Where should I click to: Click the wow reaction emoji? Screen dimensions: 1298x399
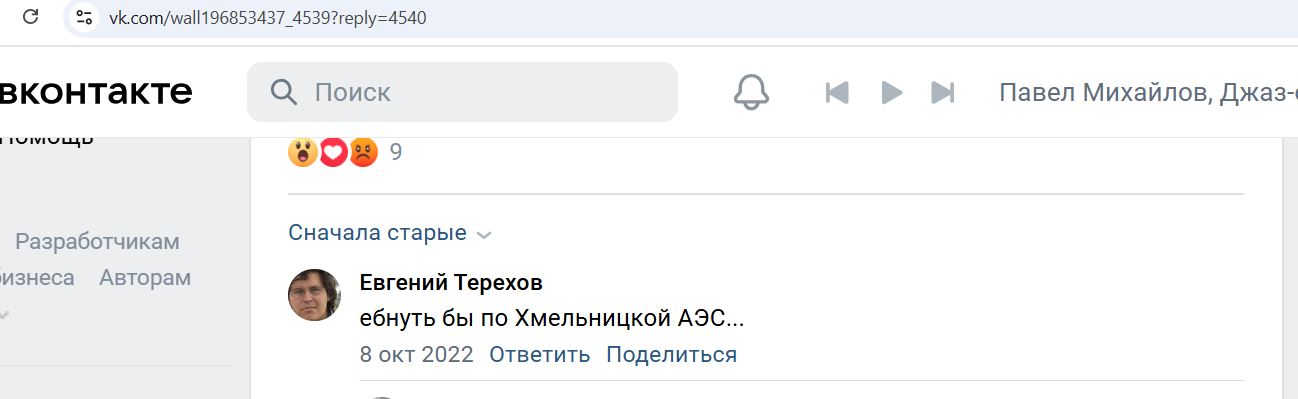[303, 152]
